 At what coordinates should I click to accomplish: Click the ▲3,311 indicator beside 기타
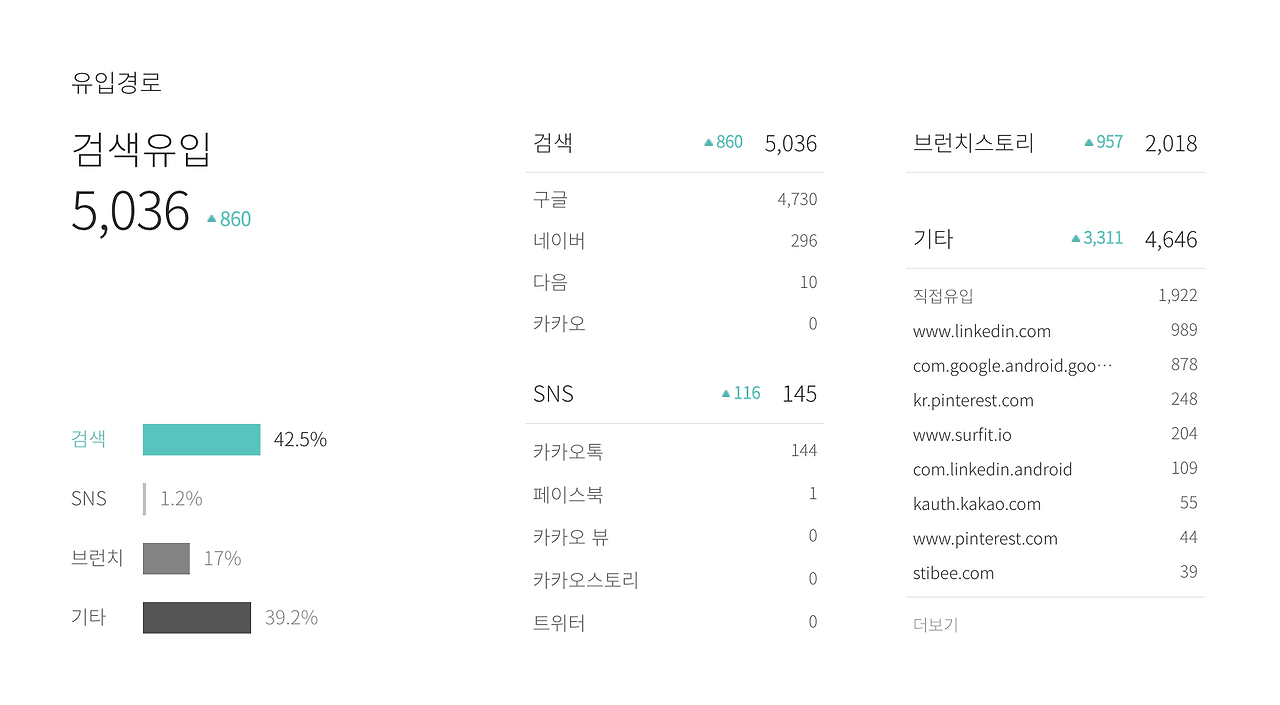pyautogui.click(x=1096, y=238)
